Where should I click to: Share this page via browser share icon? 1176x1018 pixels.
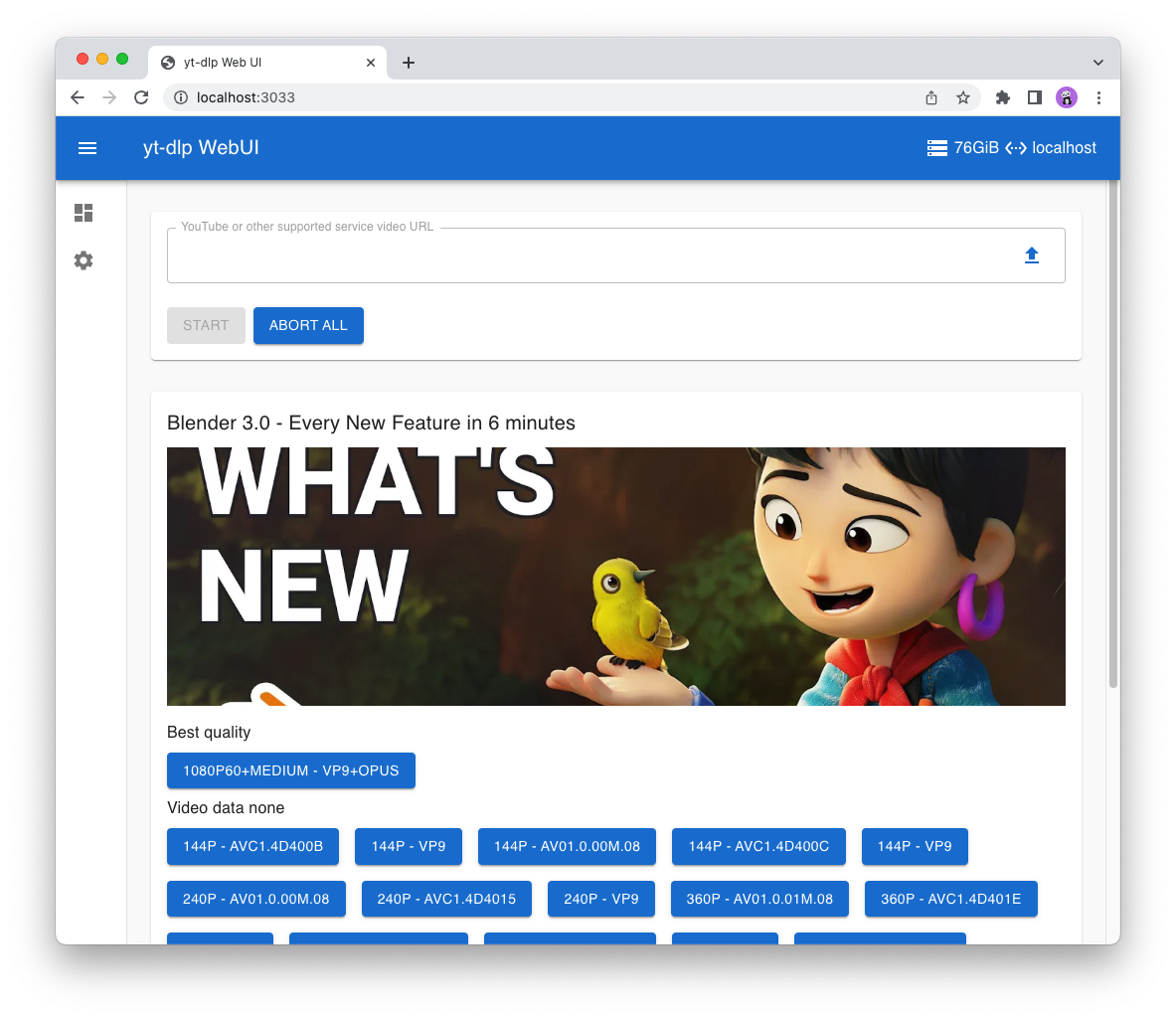pyautogui.click(x=930, y=97)
